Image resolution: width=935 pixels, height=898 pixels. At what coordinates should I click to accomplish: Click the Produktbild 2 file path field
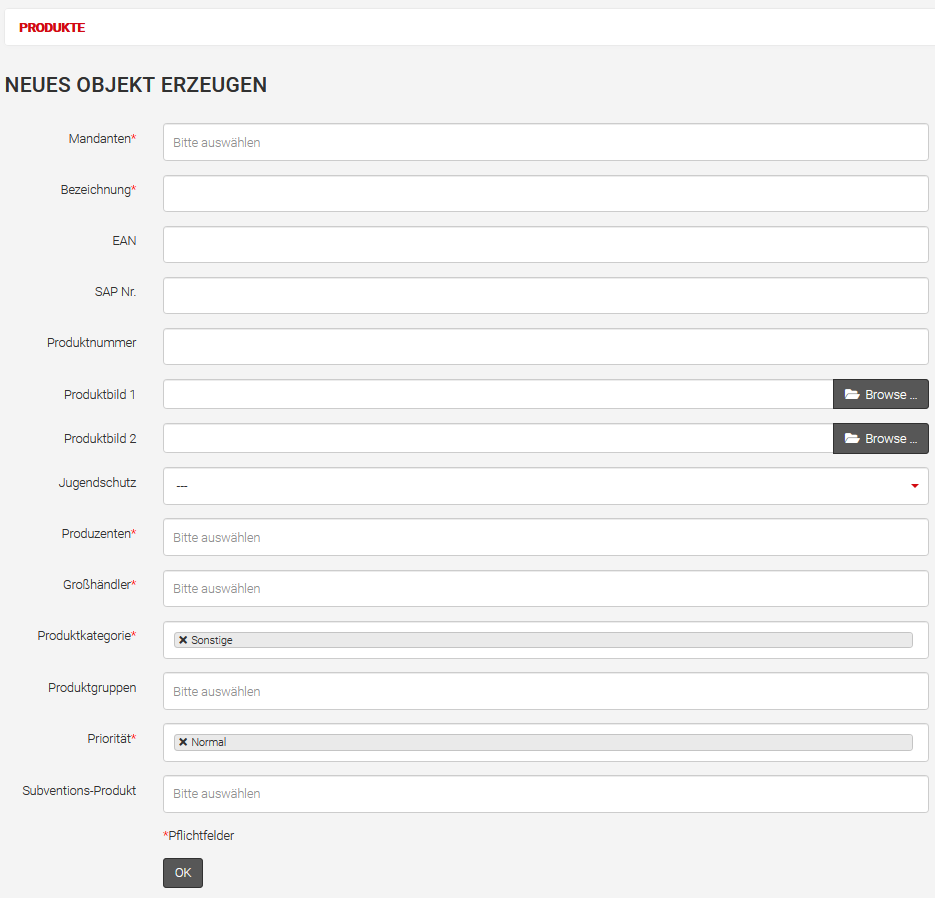coord(497,439)
